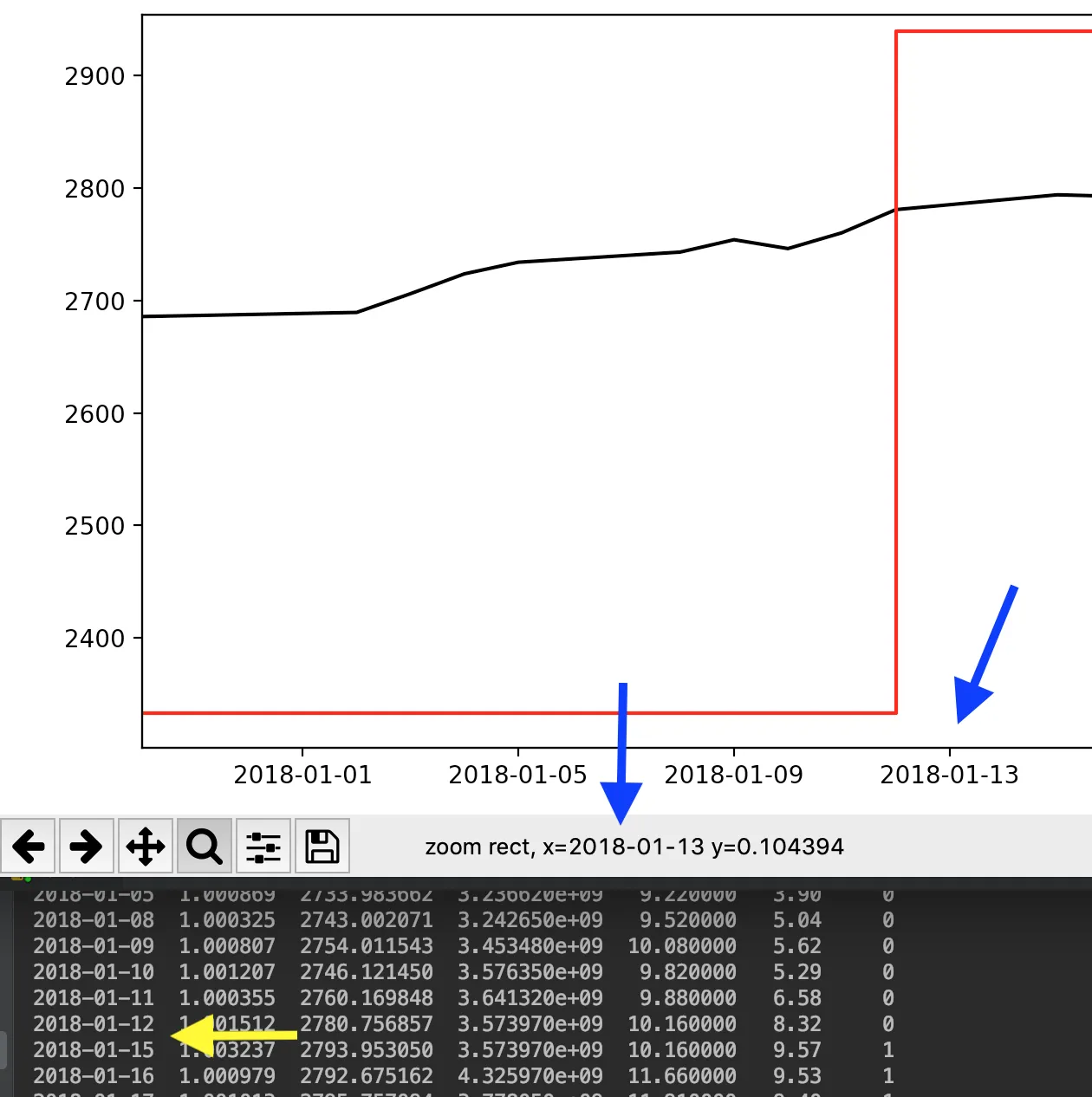Viewport: 1092px width, 1097px height.
Task: Click the 2600 y-axis tick label
Action: [95, 414]
